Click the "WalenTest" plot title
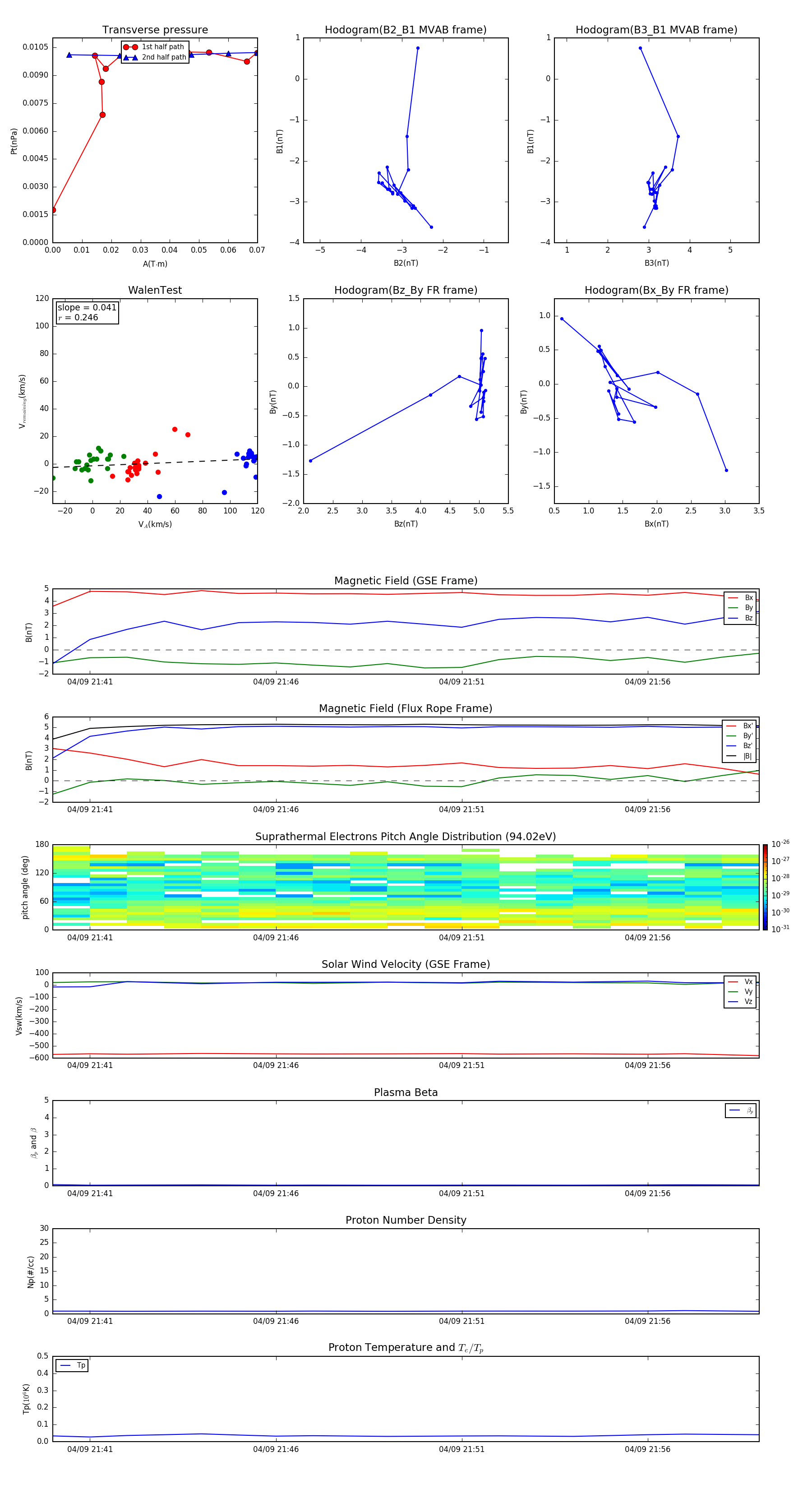Viewport: 812px width, 1489px height. pos(155,290)
